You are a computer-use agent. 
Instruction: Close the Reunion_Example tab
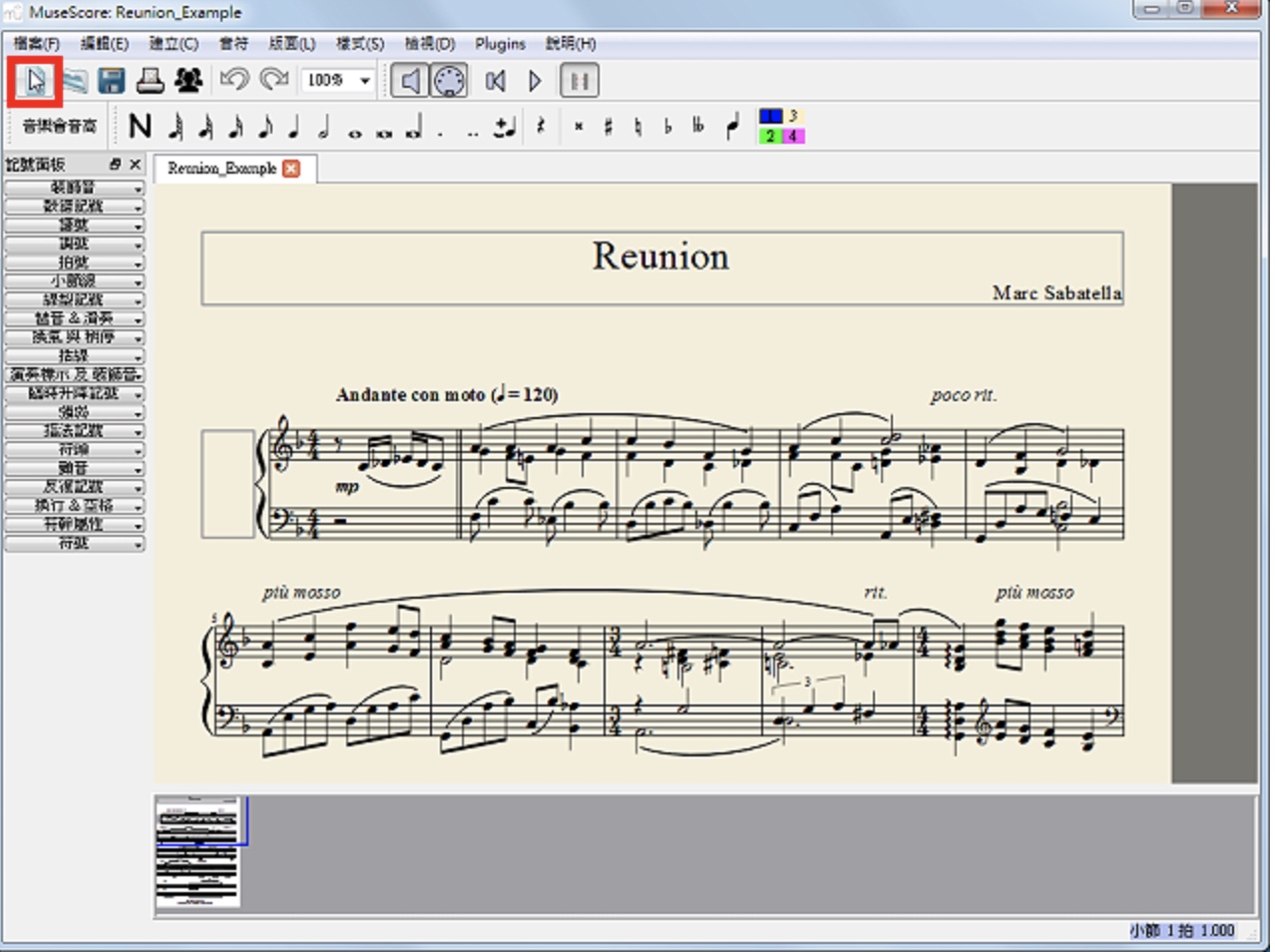291,169
